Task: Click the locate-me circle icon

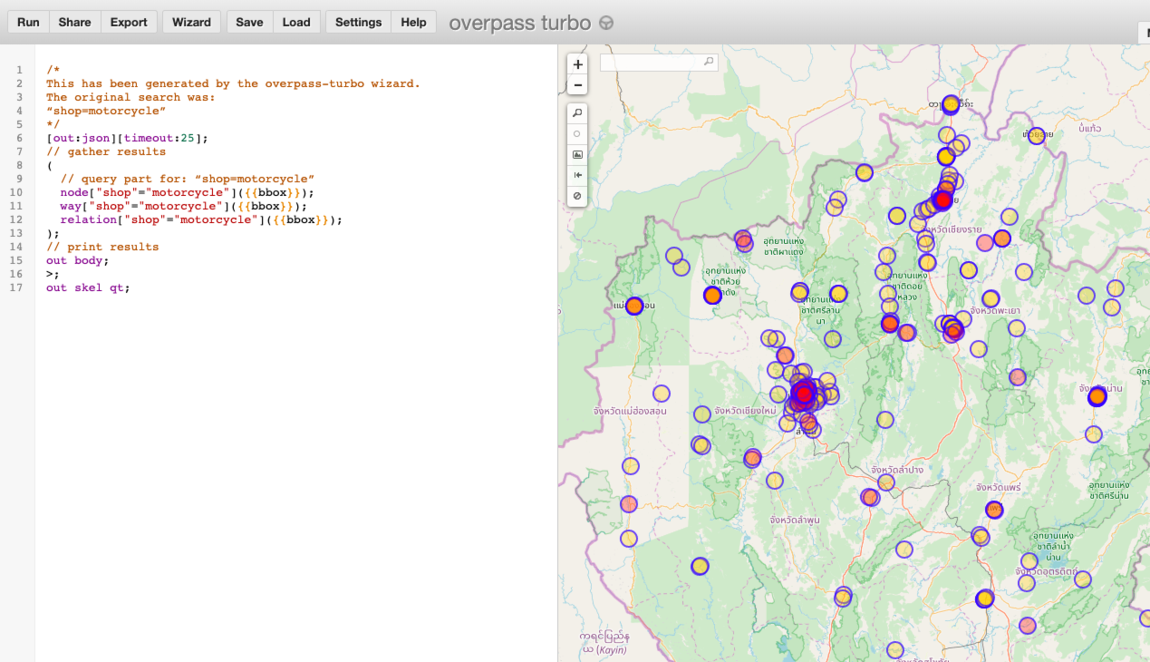Action: [577, 134]
